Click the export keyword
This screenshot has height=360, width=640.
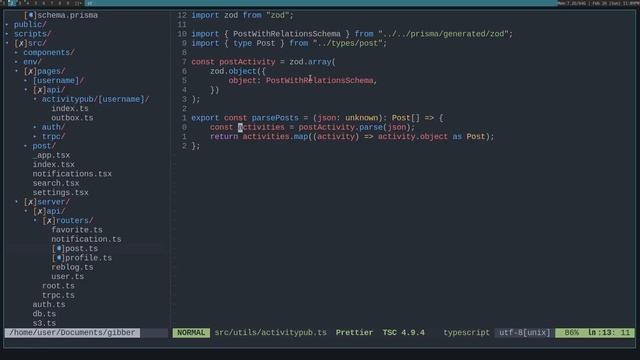coord(205,118)
